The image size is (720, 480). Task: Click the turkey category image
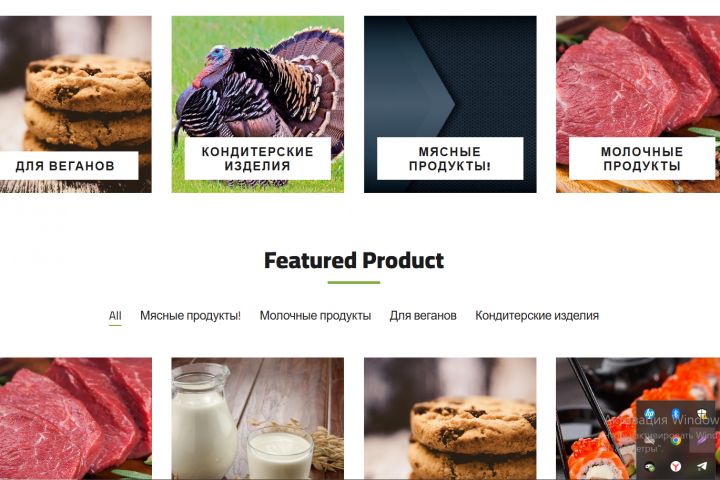[257, 76]
